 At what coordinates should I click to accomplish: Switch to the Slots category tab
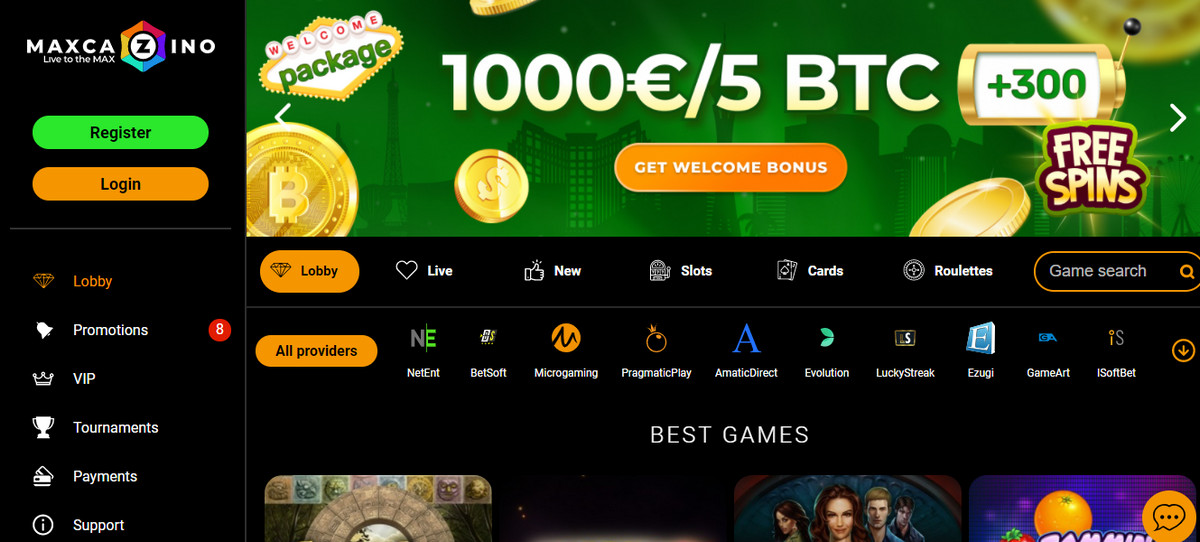pyautogui.click(x=681, y=271)
